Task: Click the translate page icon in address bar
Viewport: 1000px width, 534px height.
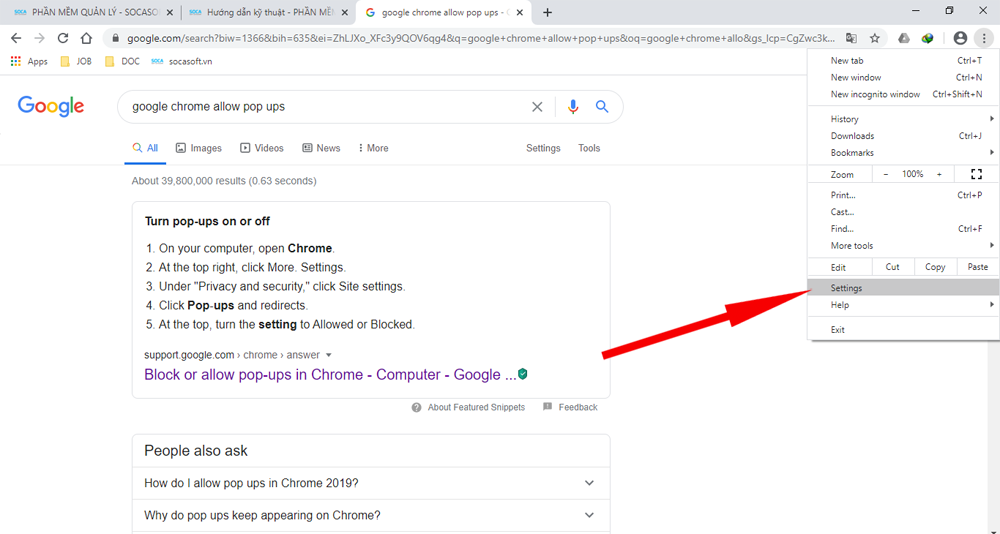Action: point(851,38)
